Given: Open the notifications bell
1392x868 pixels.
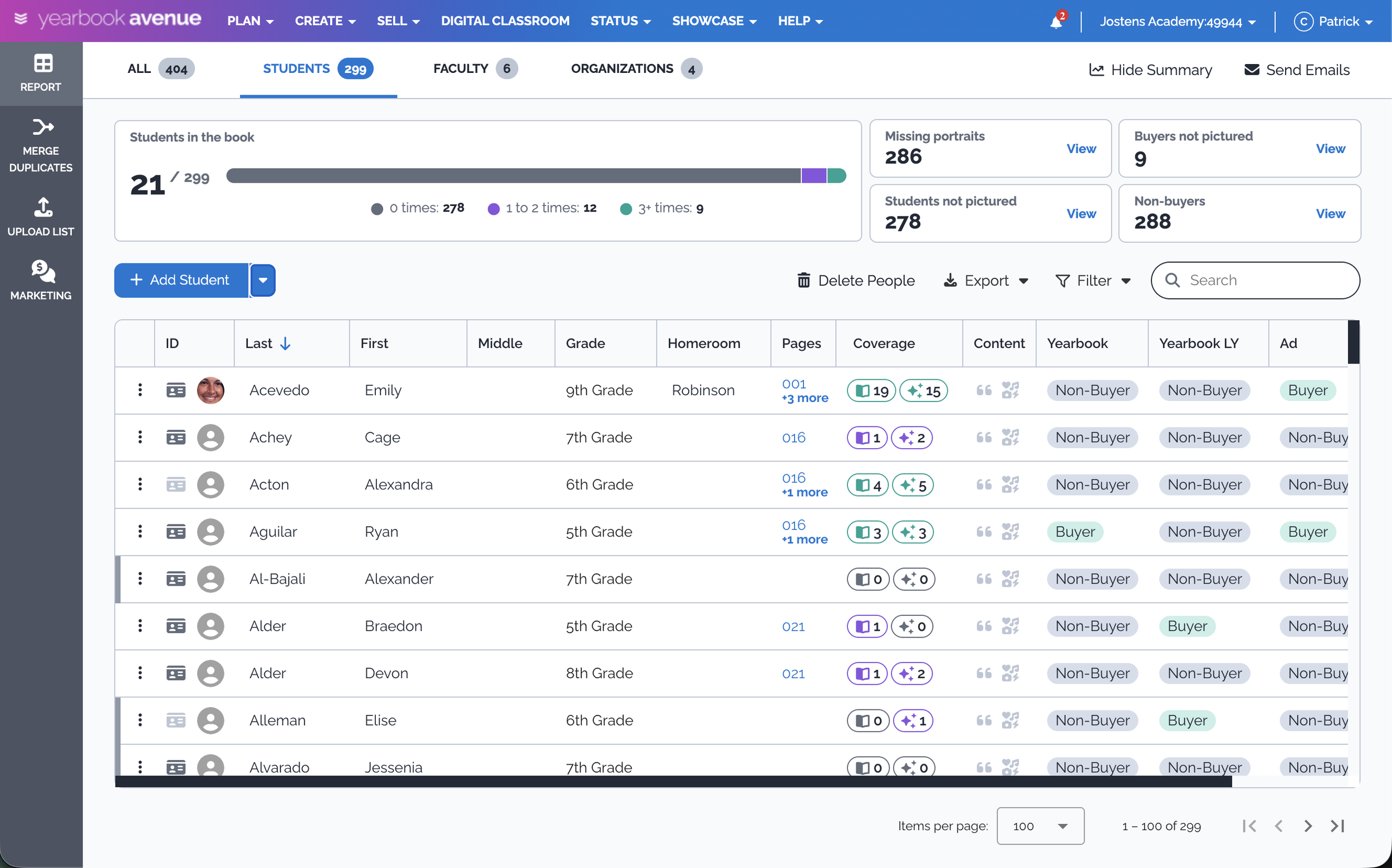Looking at the screenshot, I should point(1056,22).
